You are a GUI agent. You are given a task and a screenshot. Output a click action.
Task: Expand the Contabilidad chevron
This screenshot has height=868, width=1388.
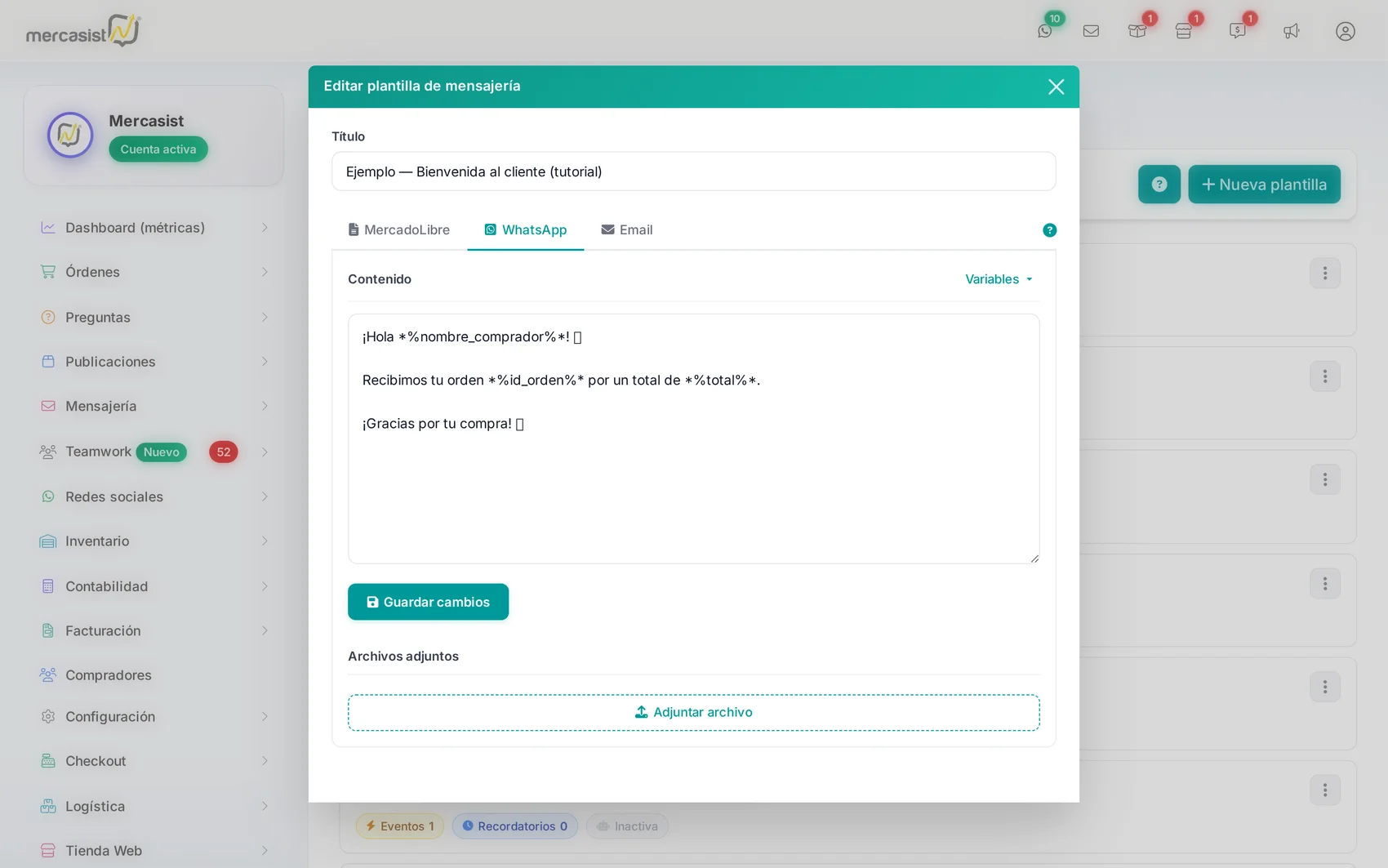(x=265, y=586)
